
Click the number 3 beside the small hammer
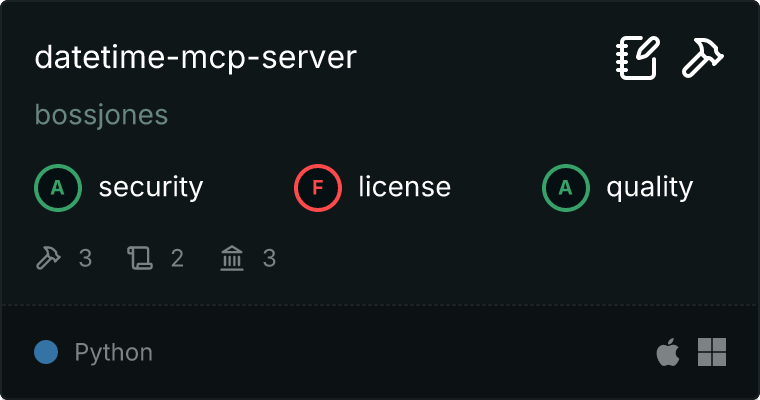(85, 259)
